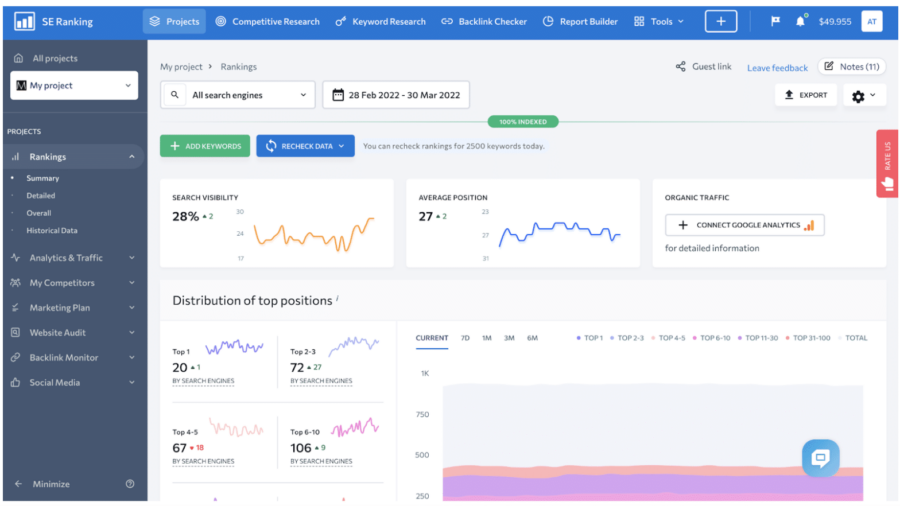The height and width of the screenshot is (506, 900).
Task: Expand Analytics & Traffic section
Action: (x=132, y=258)
